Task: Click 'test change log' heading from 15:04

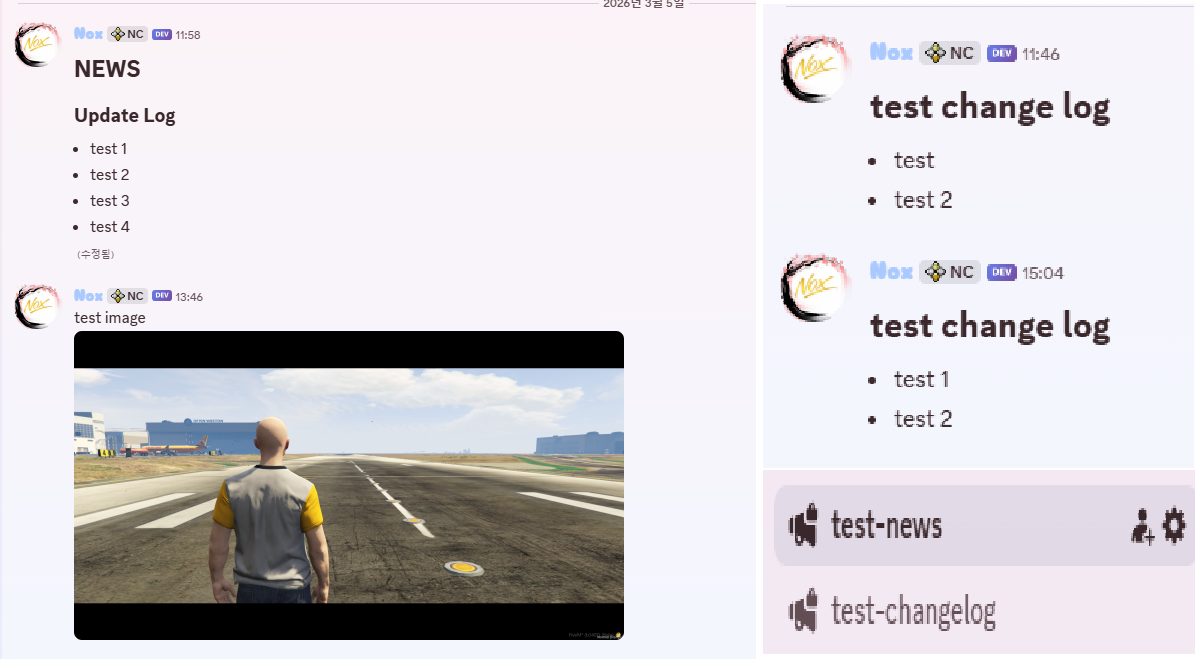Action: coord(990,326)
